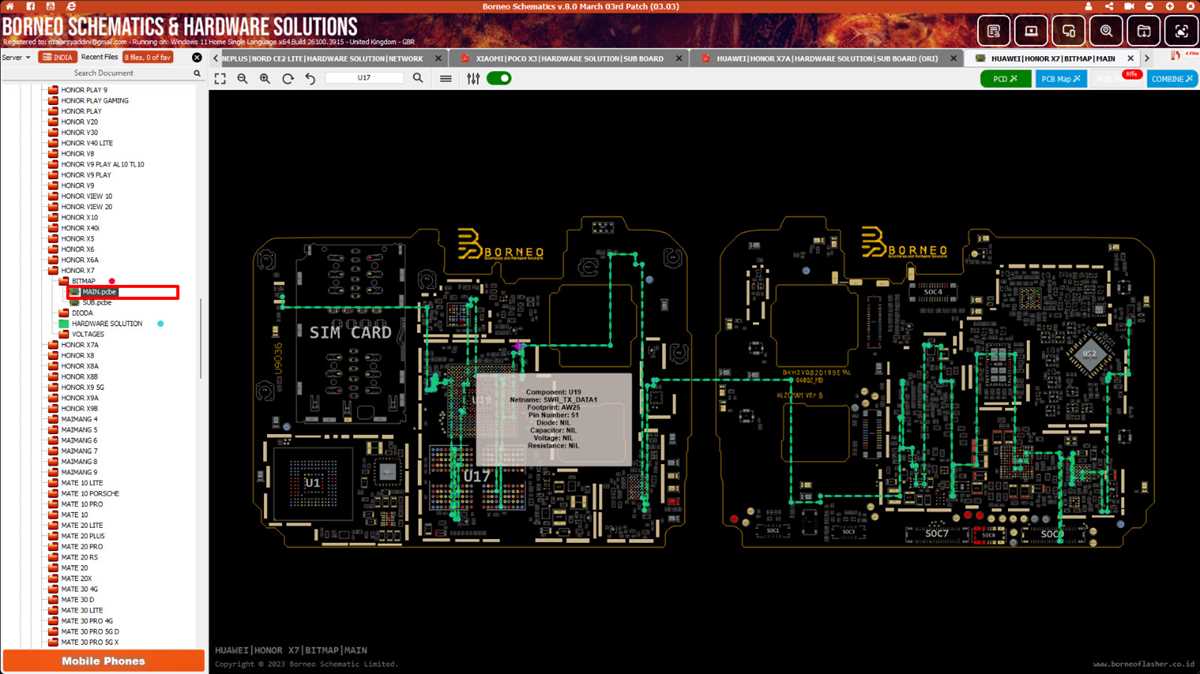Open the document notes header button
Viewport: 1200px width, 674px height.
[x=993, y=31]
